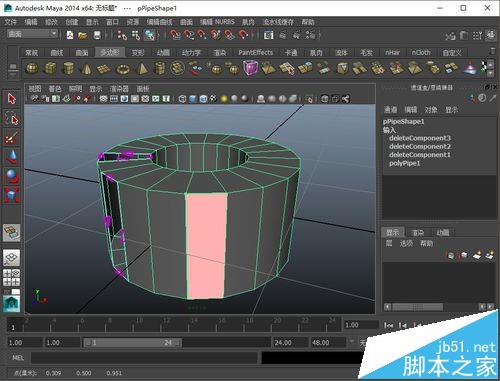Switch to four view layout
The width and height of the screenshot is (500, 381).
pyautogui.click(x=11, y=277)
